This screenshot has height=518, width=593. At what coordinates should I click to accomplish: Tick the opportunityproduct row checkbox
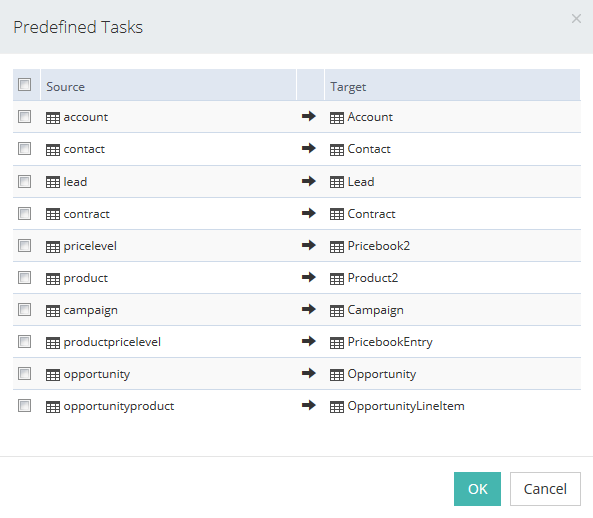[x=25, y=406]
